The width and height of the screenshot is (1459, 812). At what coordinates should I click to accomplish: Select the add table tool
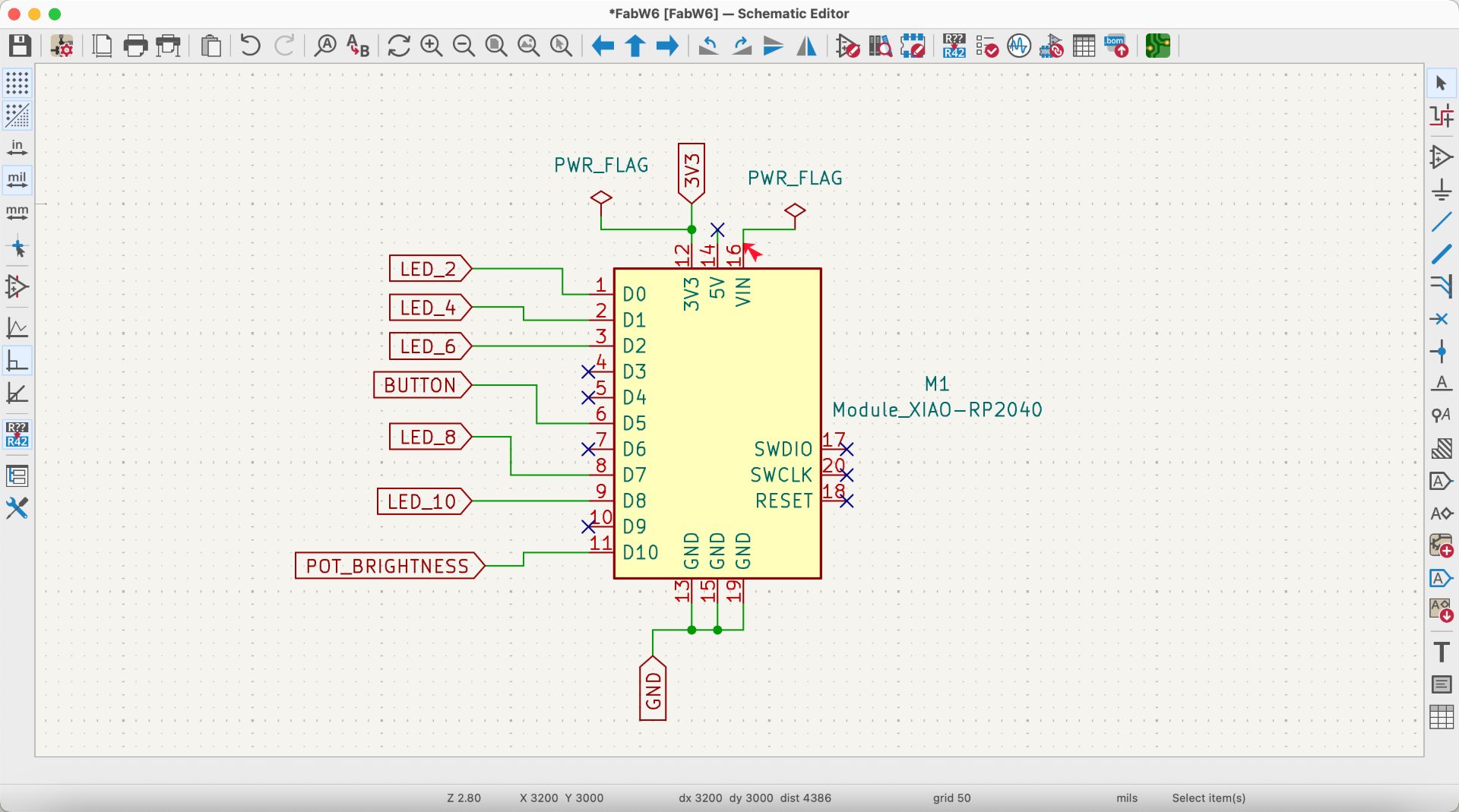pos(1442,717)
